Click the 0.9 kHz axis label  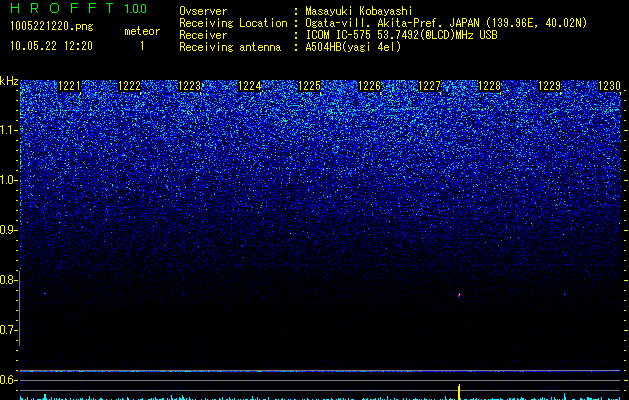[x=8, y=230]
